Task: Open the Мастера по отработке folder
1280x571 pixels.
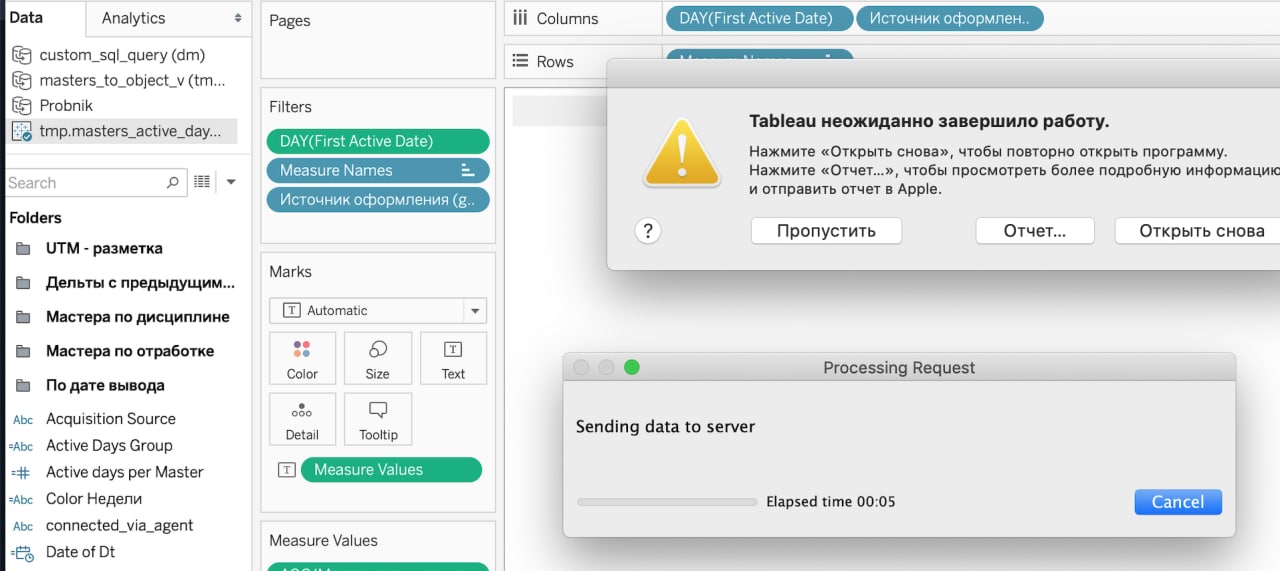Action: (130, 351)
